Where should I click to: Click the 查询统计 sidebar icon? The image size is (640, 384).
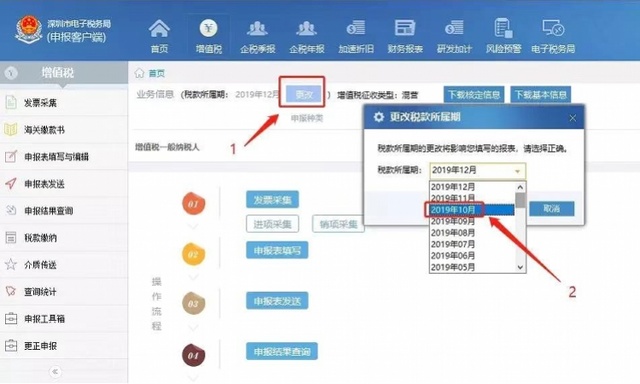11,291
